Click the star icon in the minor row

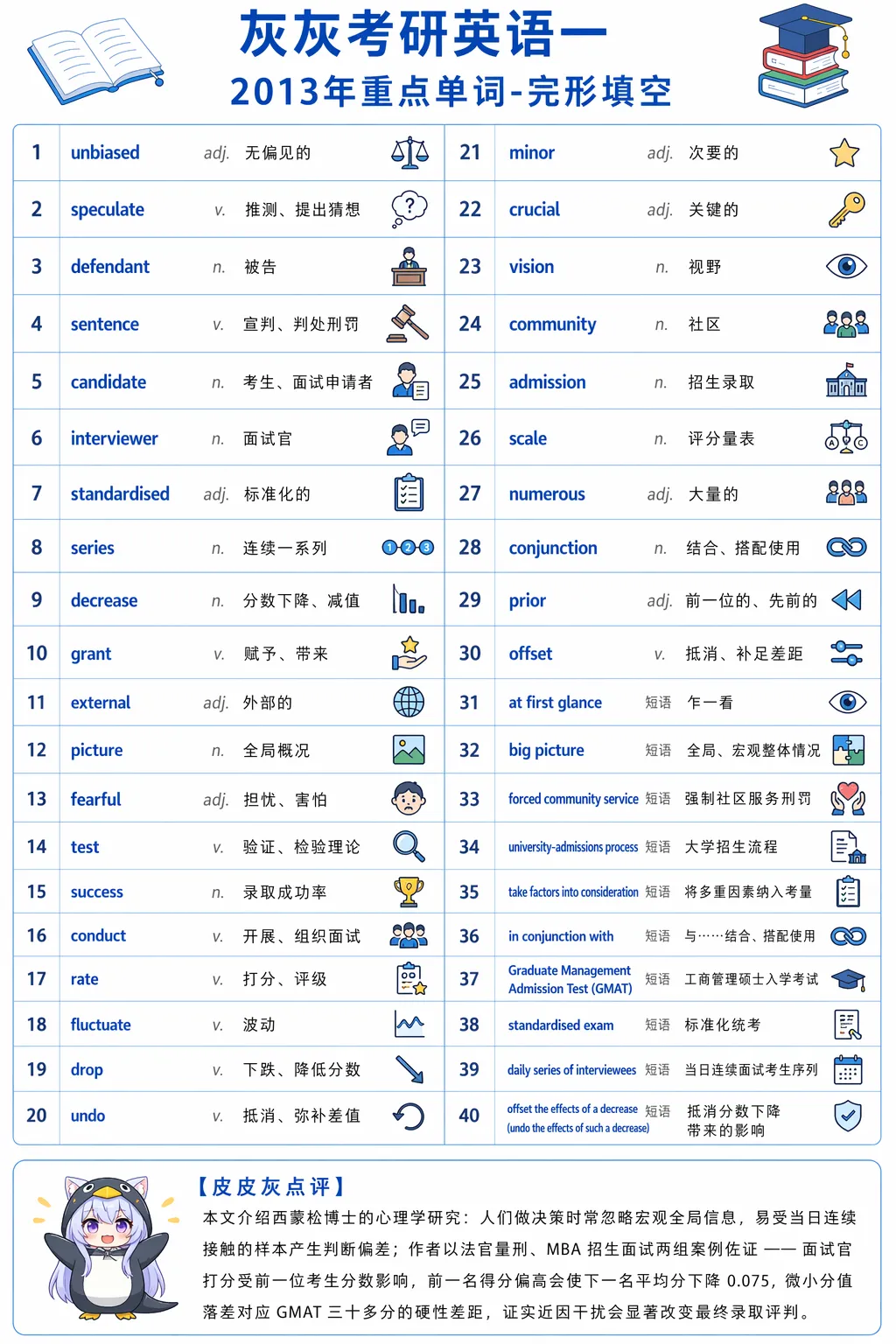click(844, 152)
